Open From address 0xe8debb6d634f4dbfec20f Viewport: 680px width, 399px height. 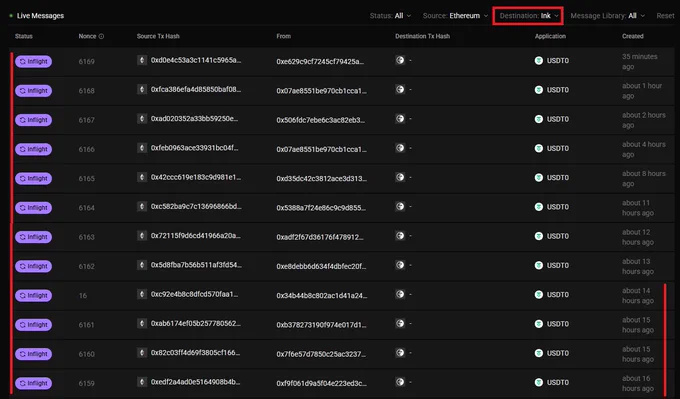[321, 266]
